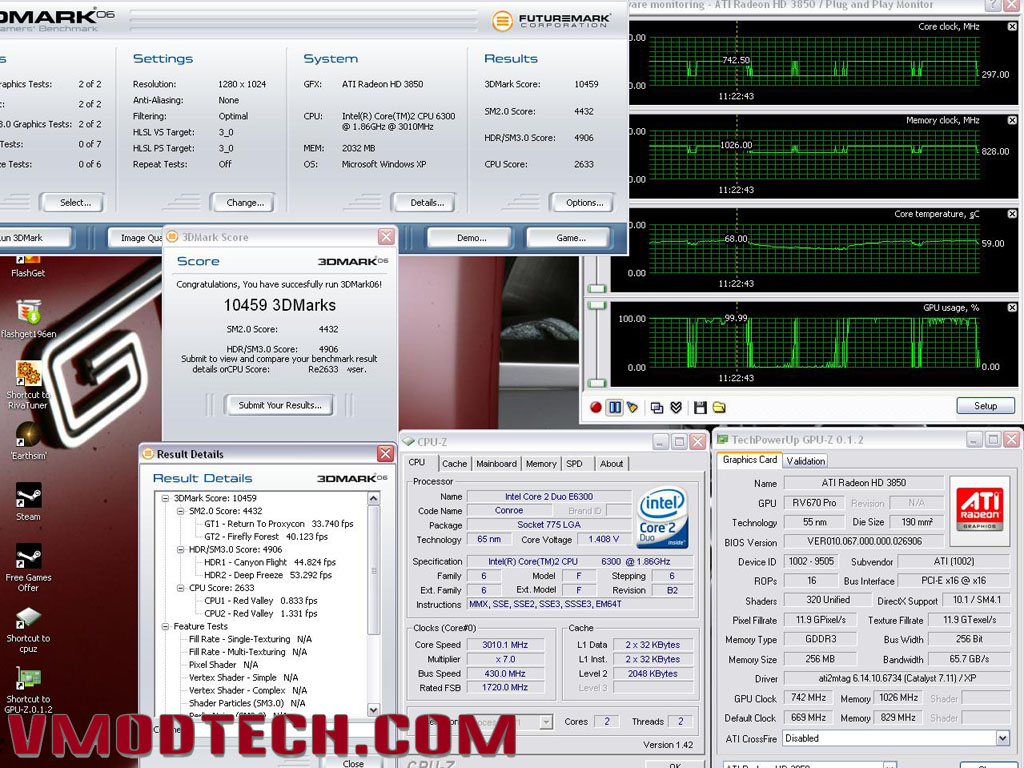Click the red record button in hardware monitor
Screen dimensions: 1024x768
(596, 408)
